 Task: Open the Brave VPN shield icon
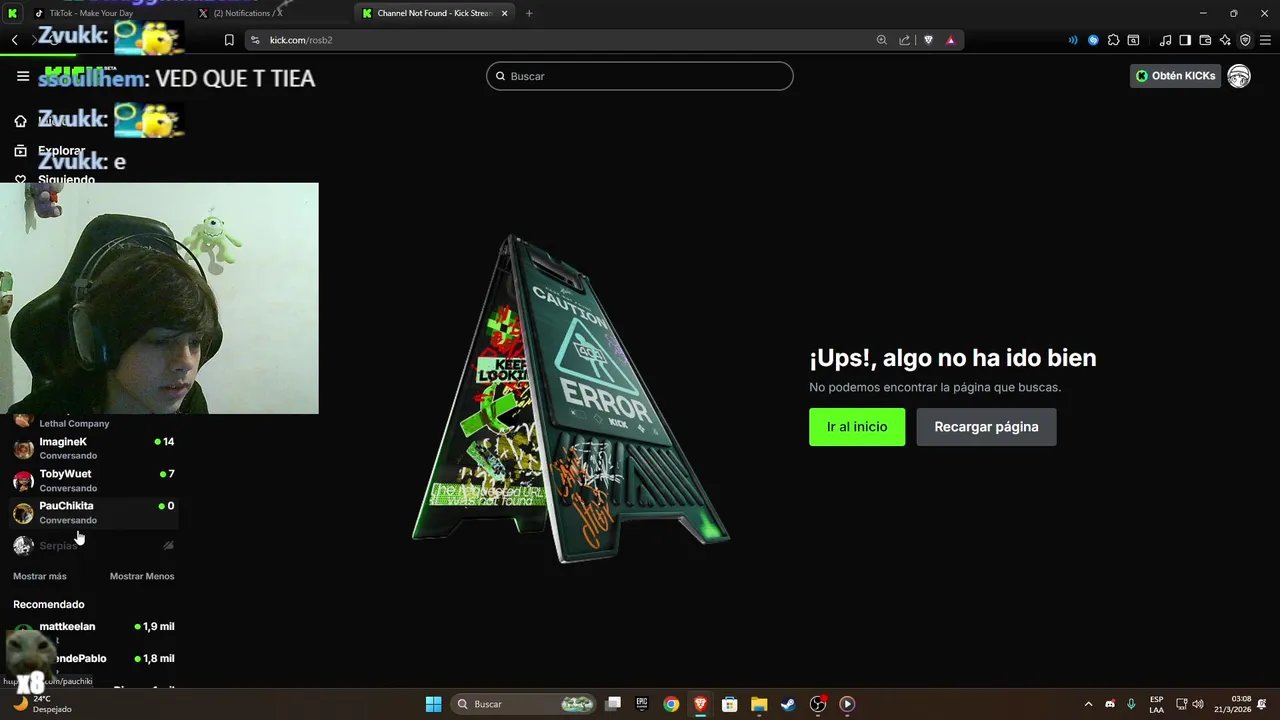[1245, 40]
